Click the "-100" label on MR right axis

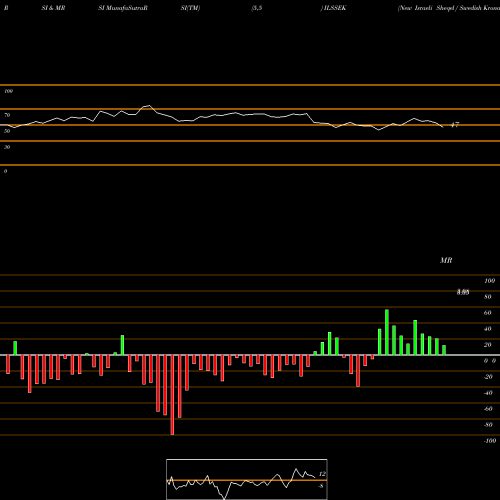[x=490, y=441]
